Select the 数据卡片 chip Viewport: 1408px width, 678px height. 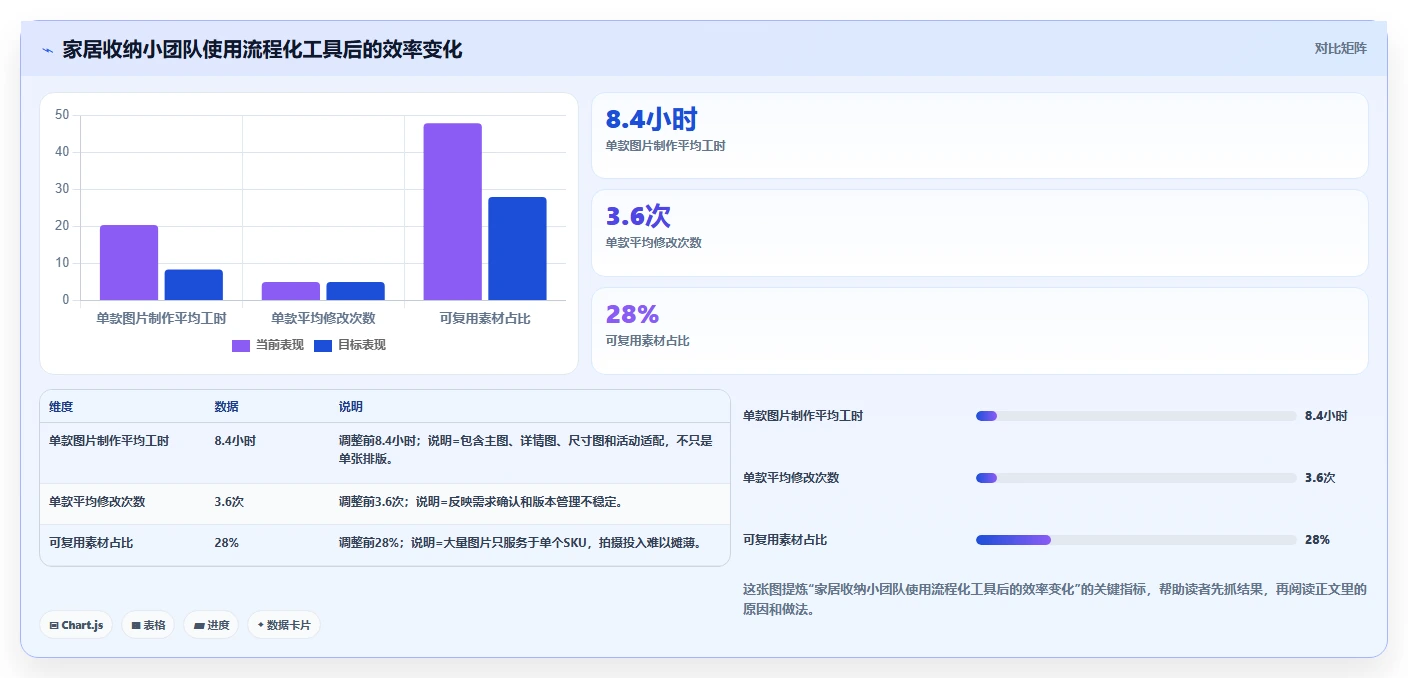(284, 625)
